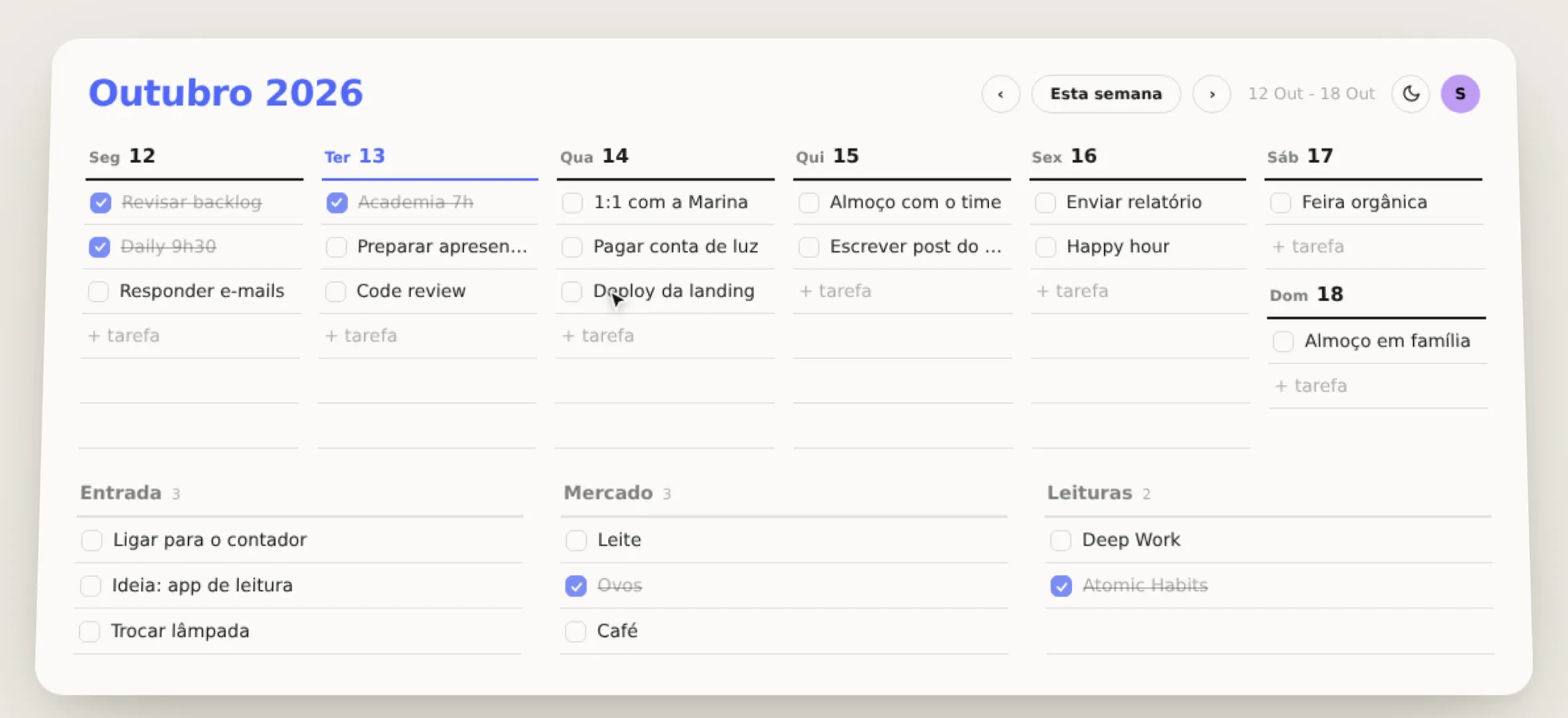Check Trocar lâmpada checkbox
Viewport: 1568px width, 718px height.
[89, 631]
